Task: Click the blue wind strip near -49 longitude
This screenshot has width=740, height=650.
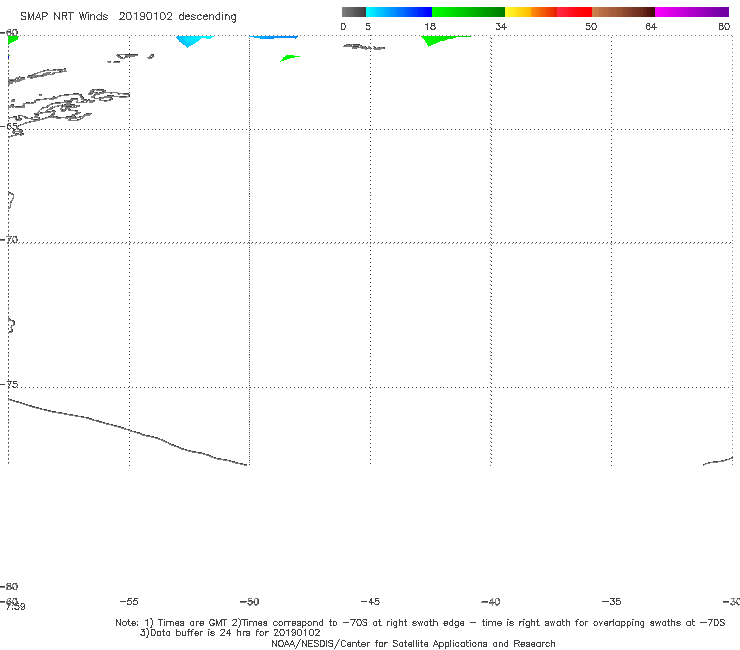Action: point(273,37)
